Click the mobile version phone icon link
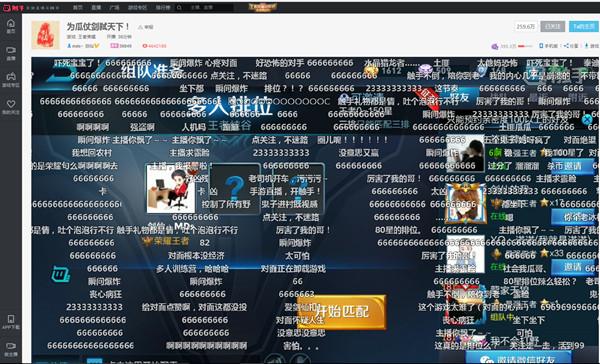 tap(541, 46)
